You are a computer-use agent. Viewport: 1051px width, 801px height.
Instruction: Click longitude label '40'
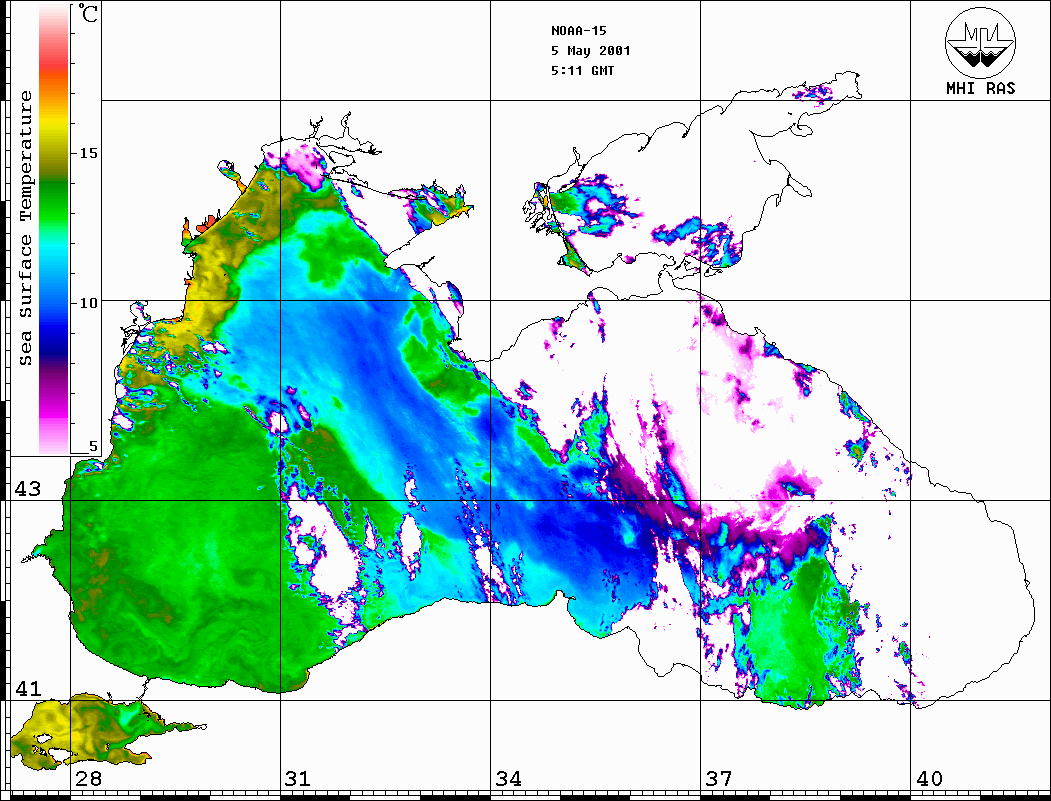(929, 778)
